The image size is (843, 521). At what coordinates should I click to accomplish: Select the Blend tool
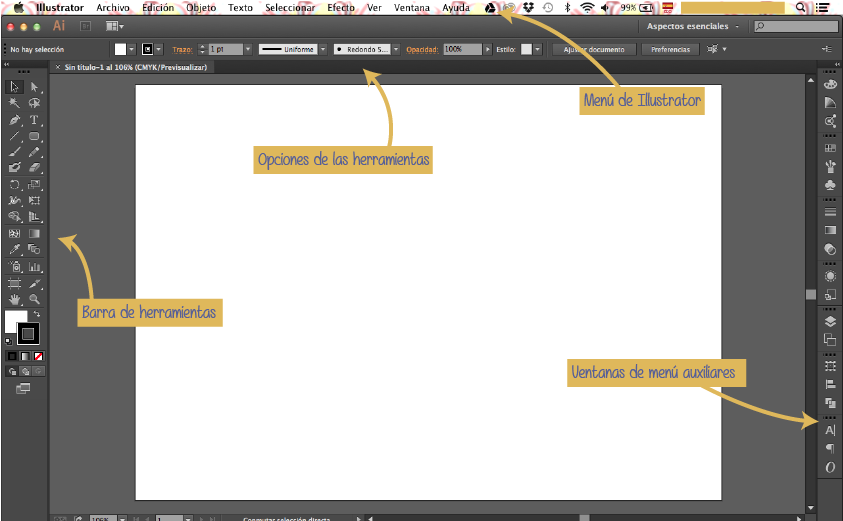click(34, 249)
